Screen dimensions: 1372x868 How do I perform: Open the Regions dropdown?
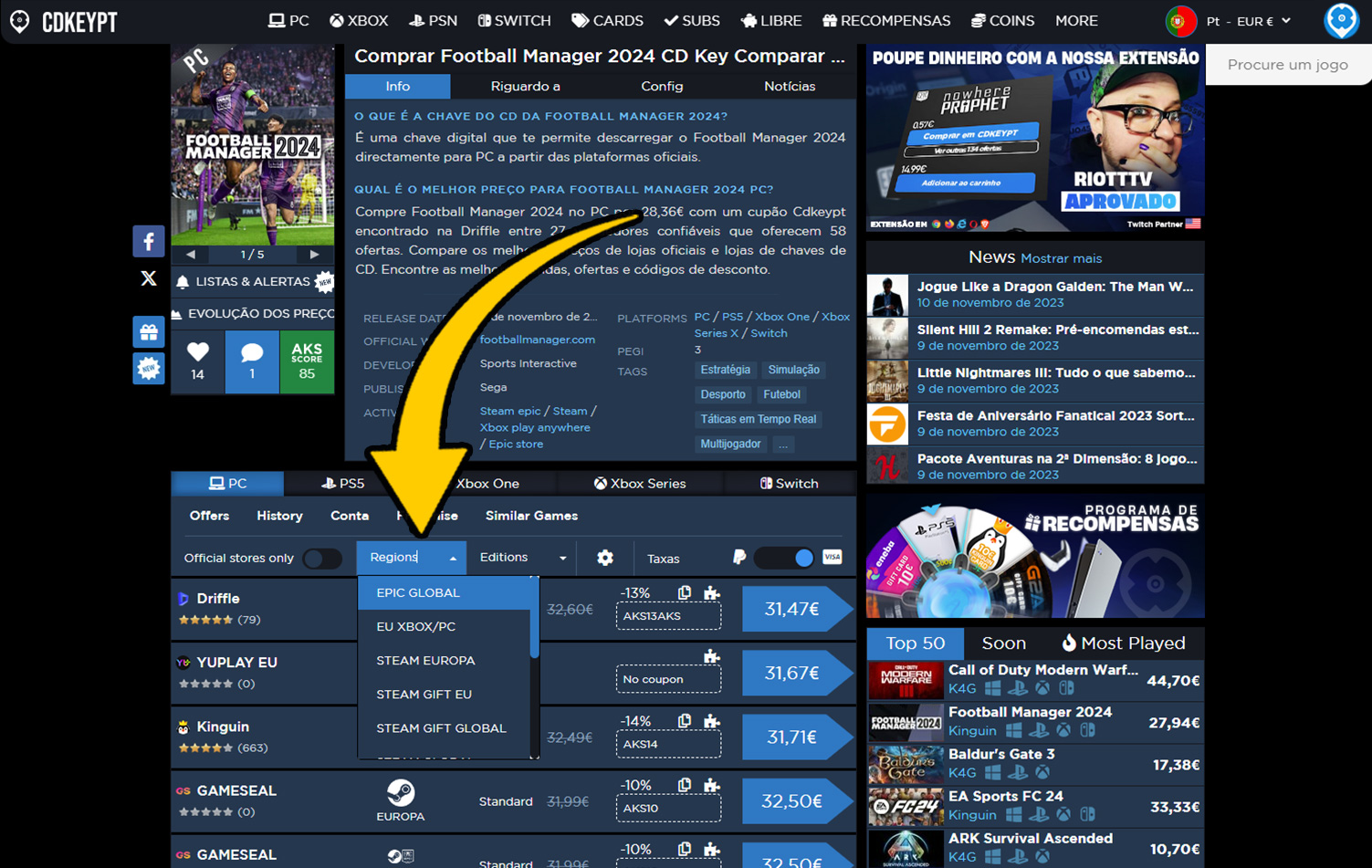[412, 557]
